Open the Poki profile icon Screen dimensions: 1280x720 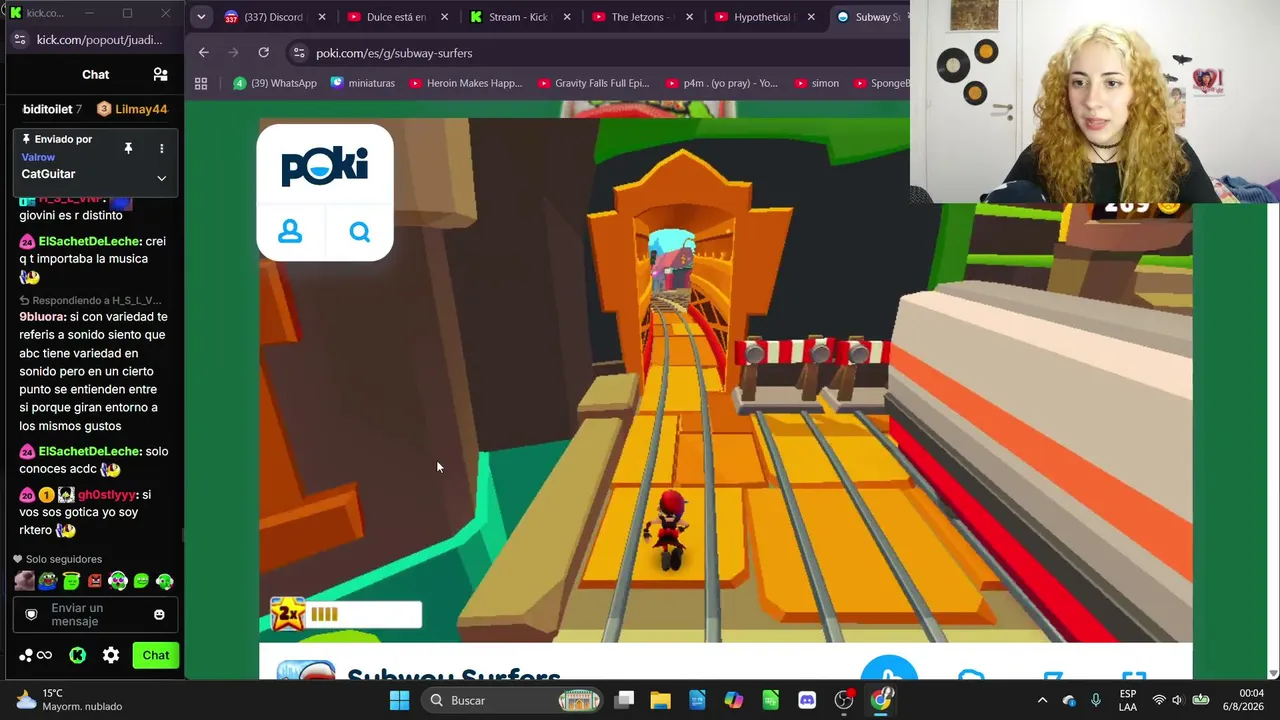point(290,232)
